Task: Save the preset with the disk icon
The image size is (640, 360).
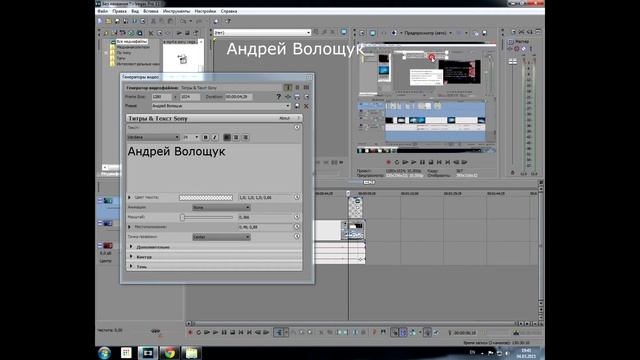Action: 297,106
